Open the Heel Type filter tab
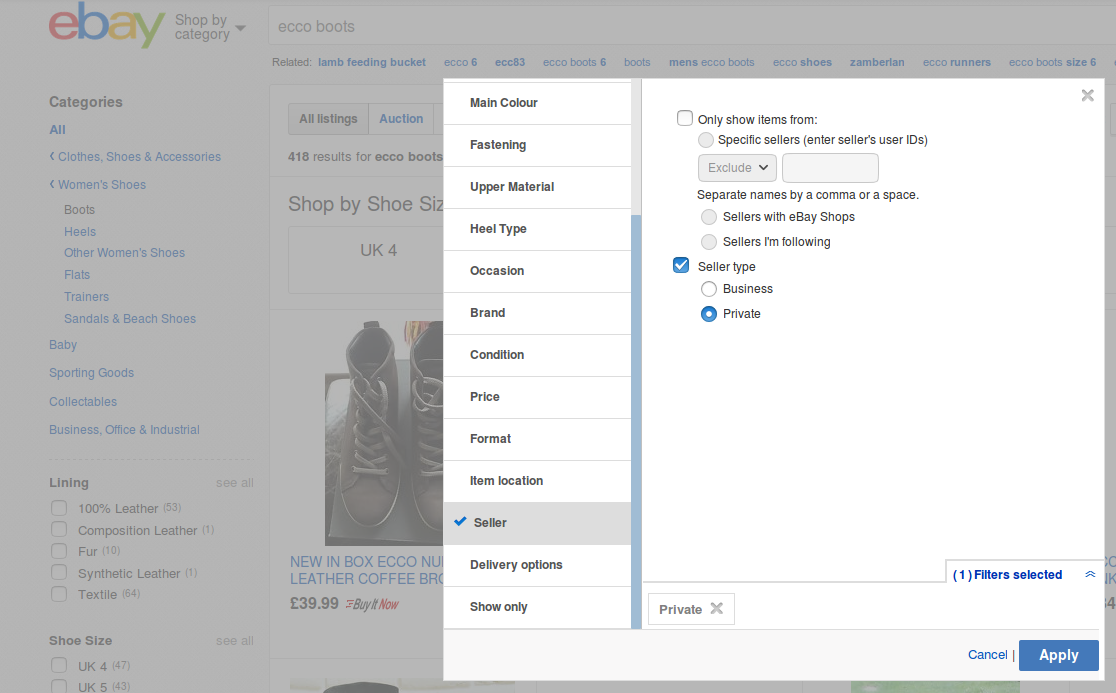The image size is (1116, 693). (x=537, y=229)
